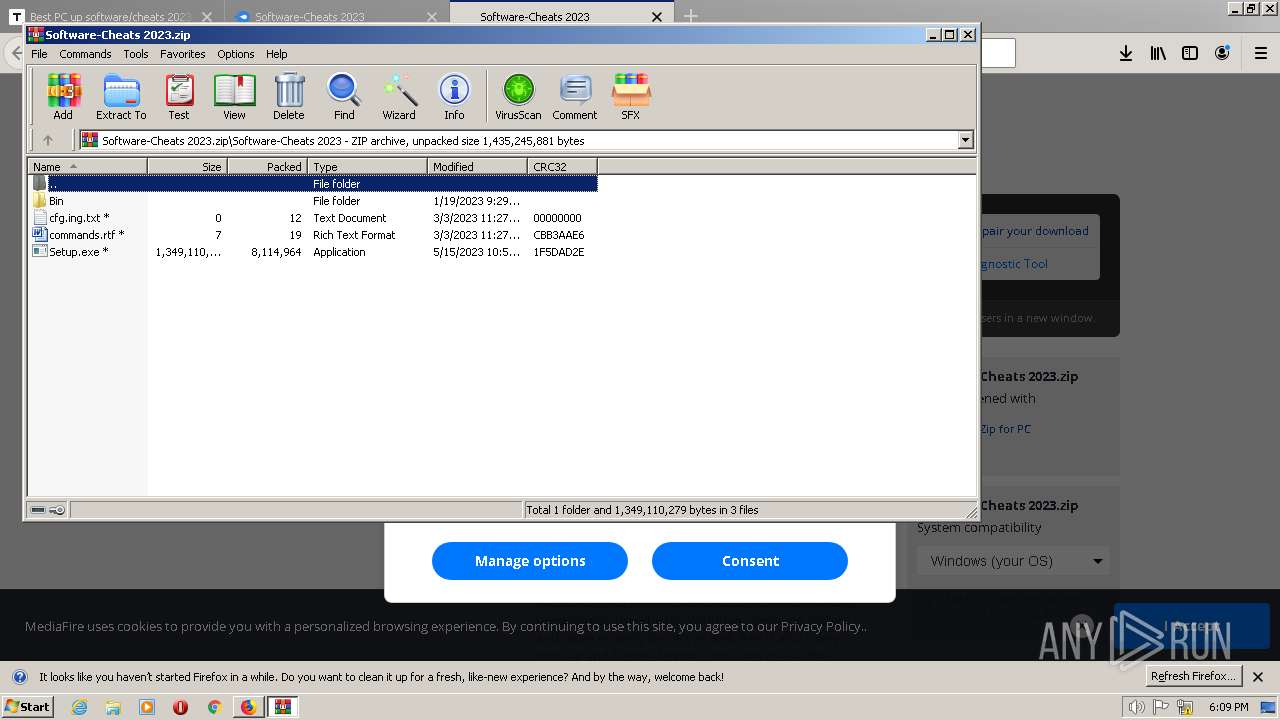Open the Find magnifier tool

[344, 97]
